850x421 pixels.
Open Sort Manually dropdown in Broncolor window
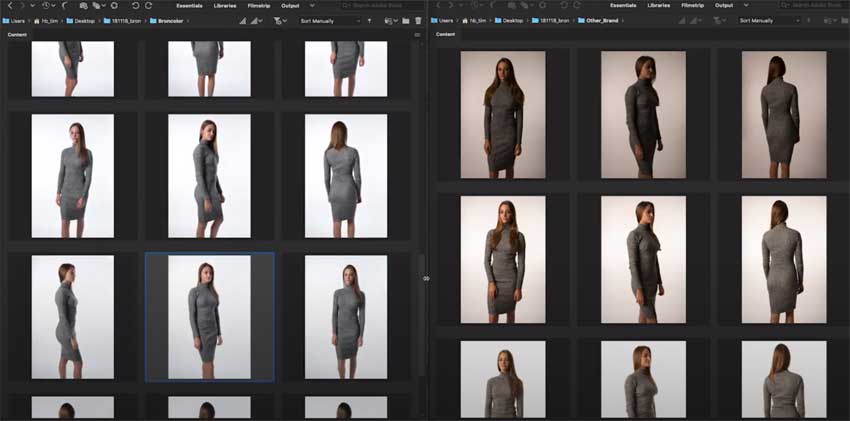pos(330,21)
